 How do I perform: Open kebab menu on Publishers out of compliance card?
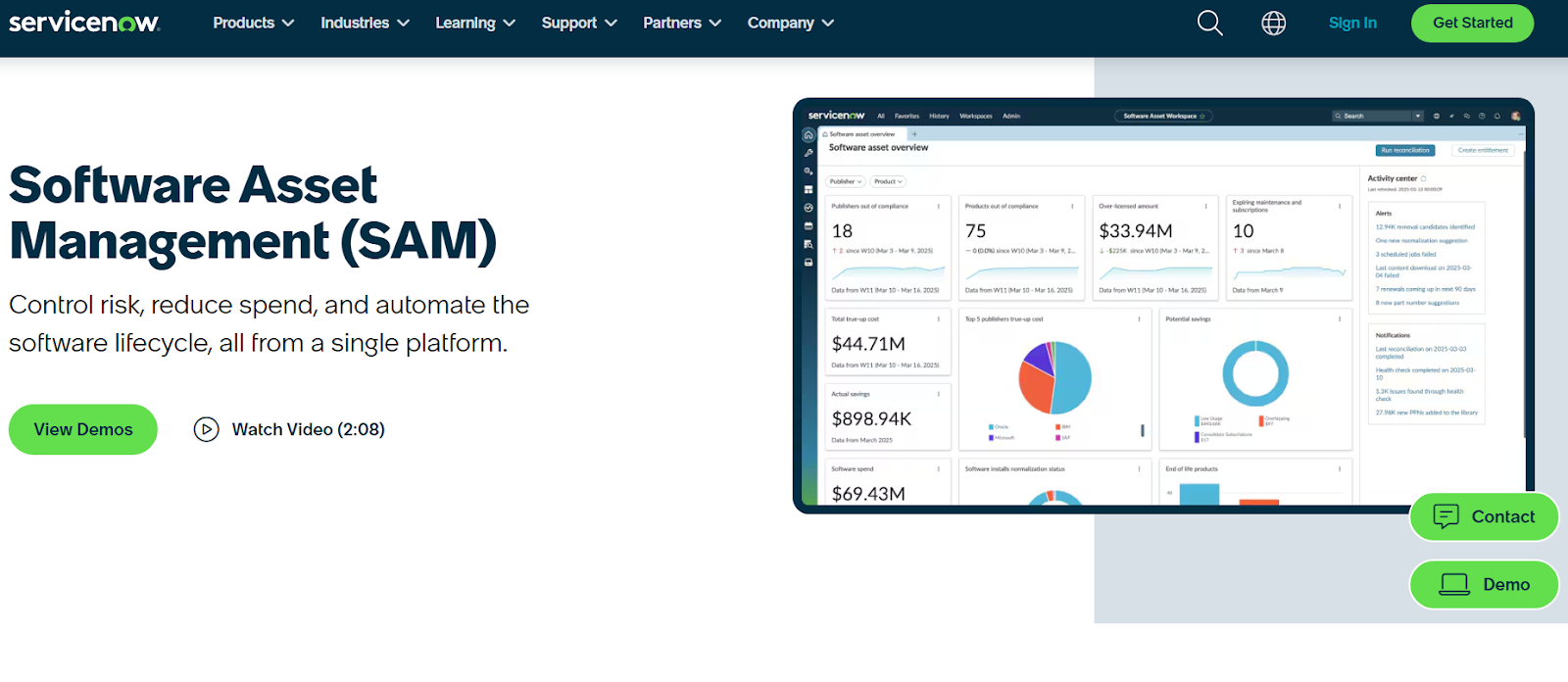click(x=939, y=206)
